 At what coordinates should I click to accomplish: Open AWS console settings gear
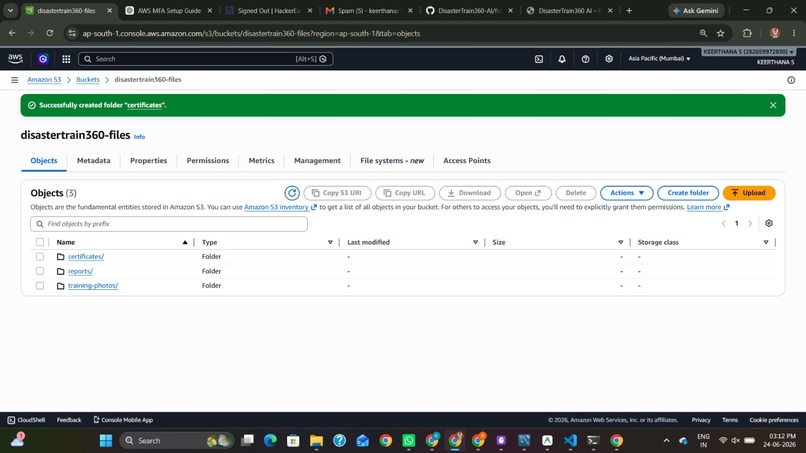pyautogui.click(x=609, y=59)
